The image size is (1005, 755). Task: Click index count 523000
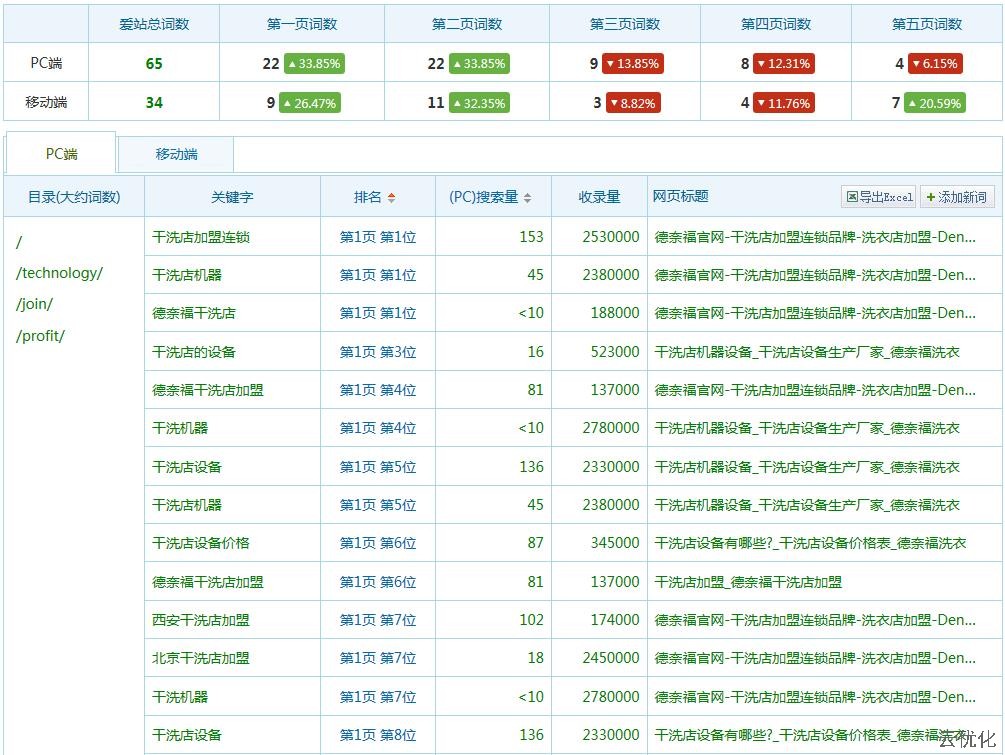coord(615,352)
